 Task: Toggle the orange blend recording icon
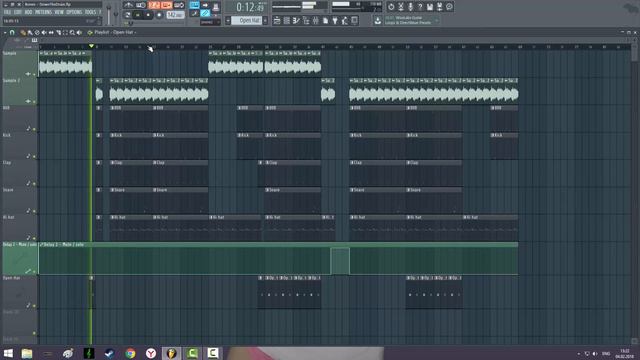click(x=167, y=5)
